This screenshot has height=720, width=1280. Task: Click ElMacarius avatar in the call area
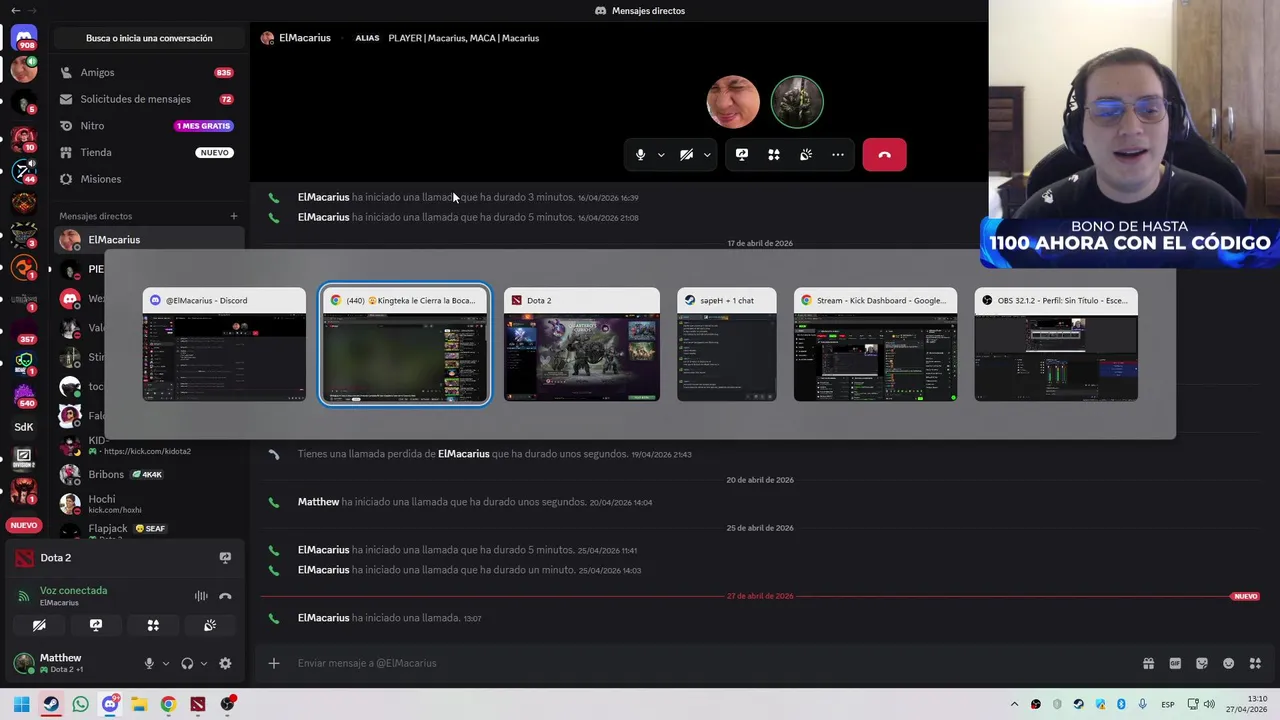coord(733,102)
